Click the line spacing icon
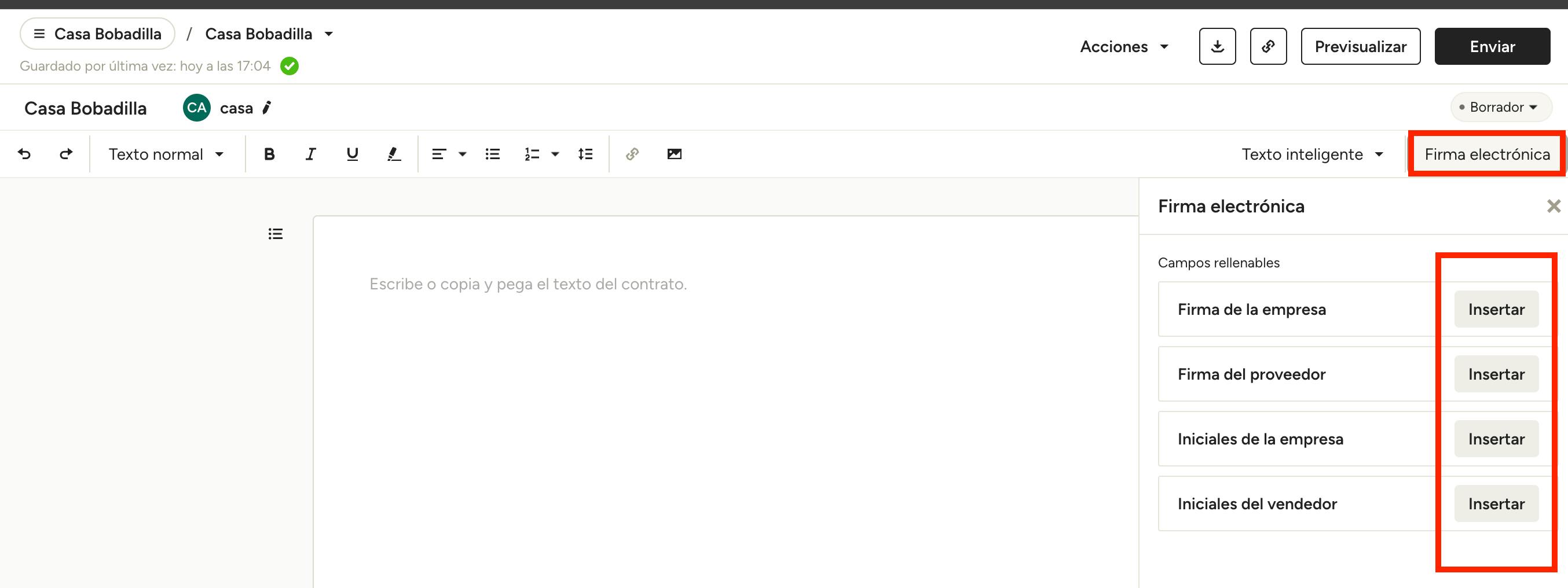 pos(585,154)
